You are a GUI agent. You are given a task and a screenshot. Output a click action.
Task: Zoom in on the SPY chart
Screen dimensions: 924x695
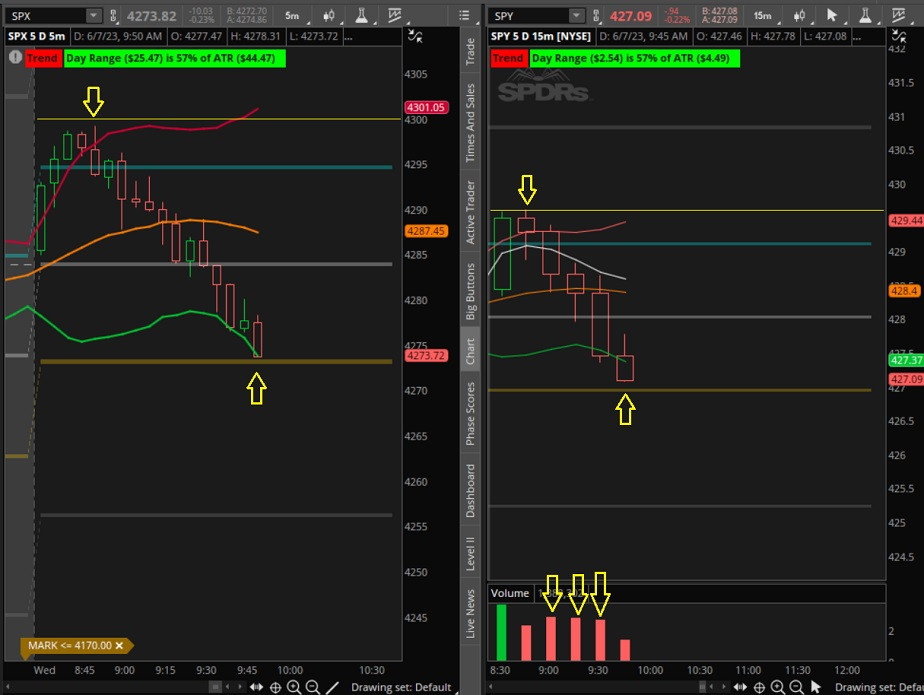point(778,687)
